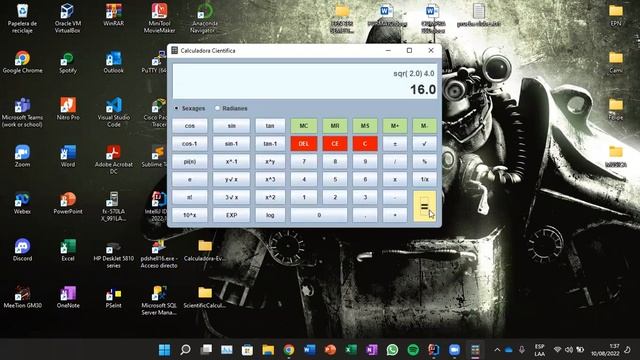Select Microsoft SQL Server Management desktop icon

click(159, 301)
